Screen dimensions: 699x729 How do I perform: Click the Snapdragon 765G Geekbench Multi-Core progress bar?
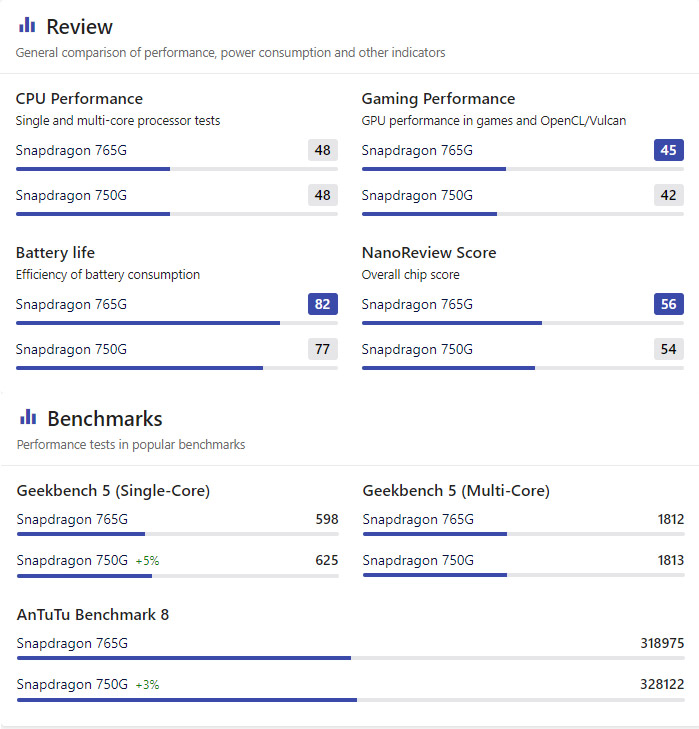tap(524, 534)
